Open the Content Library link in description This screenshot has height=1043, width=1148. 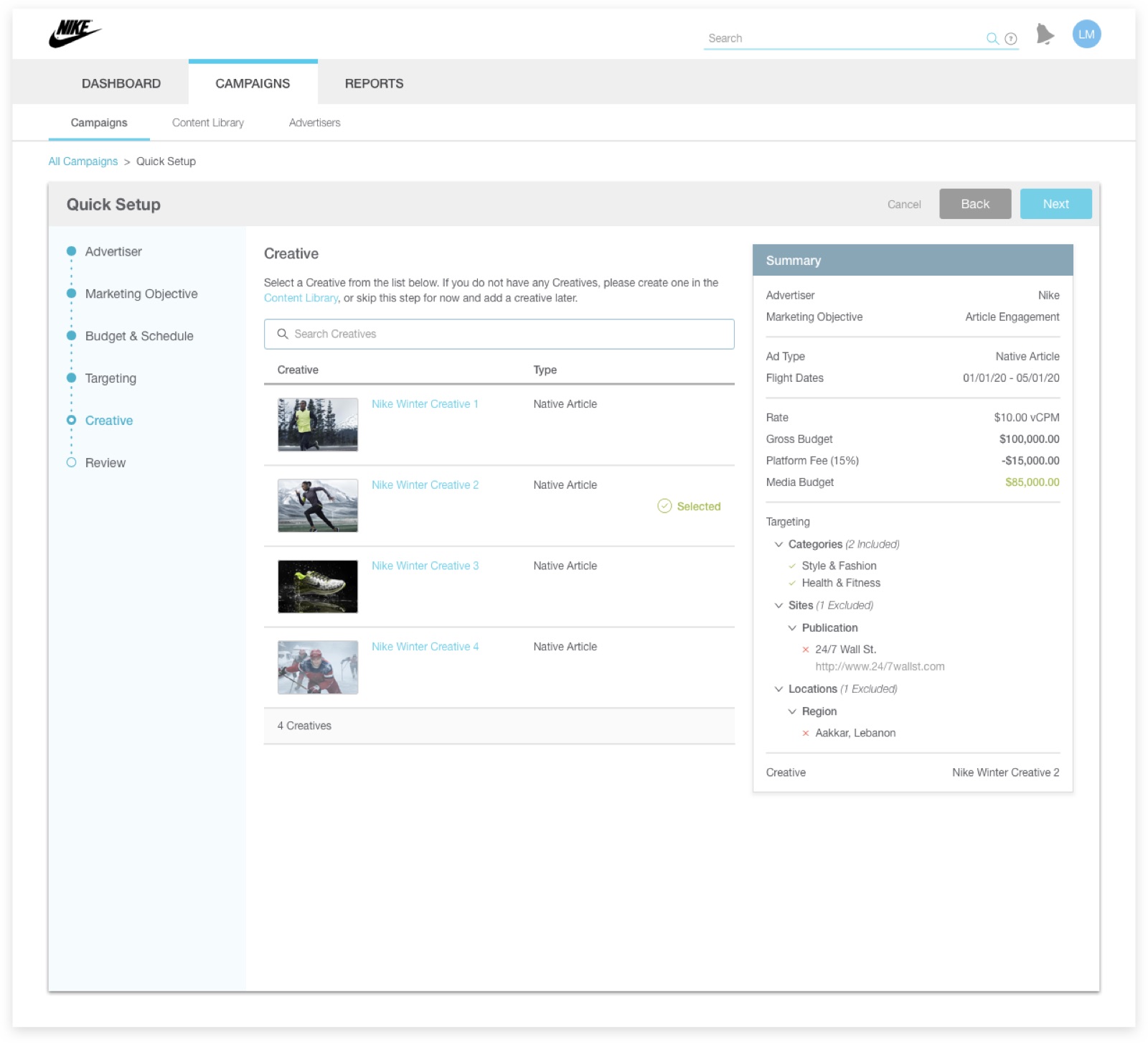tap(301, 298)
